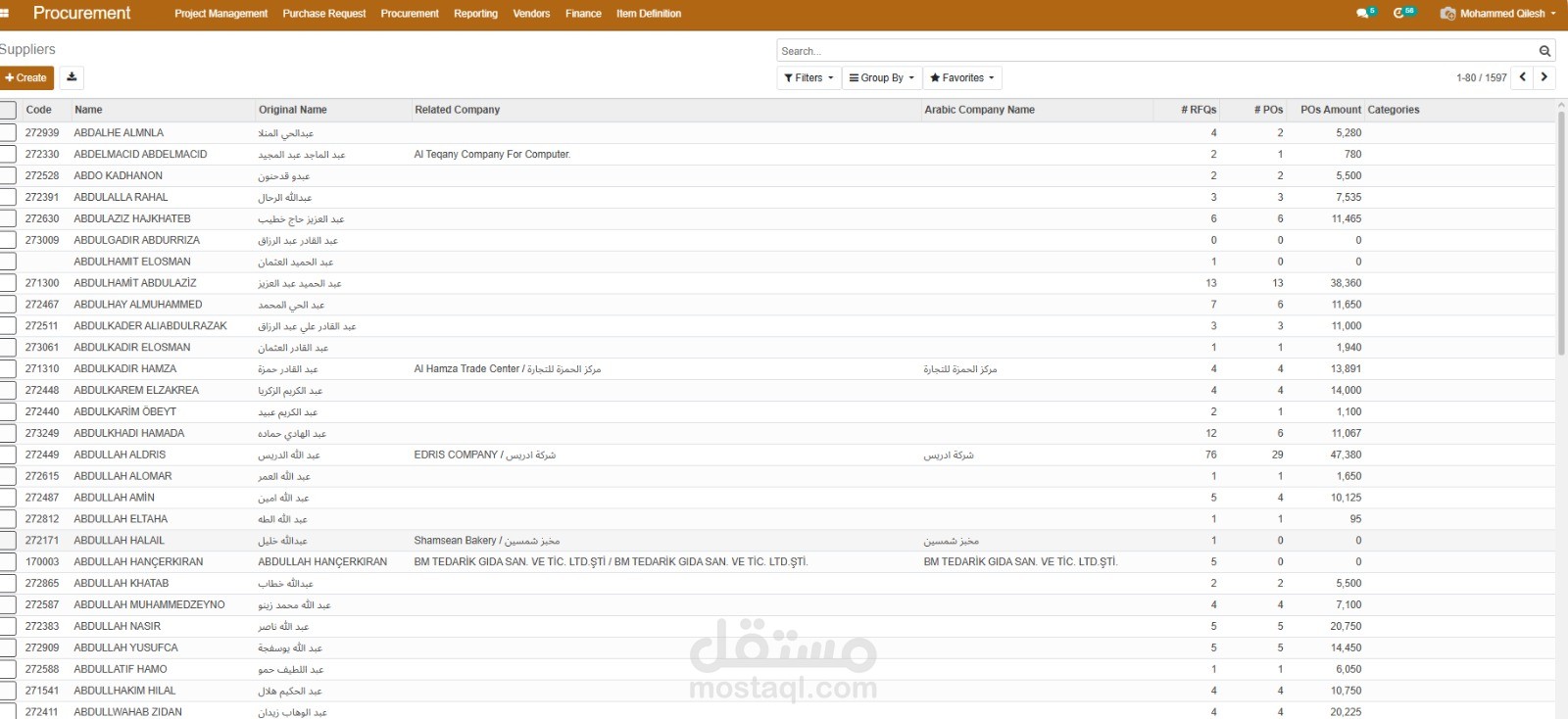Click Mohammed Qilesh user avatar
Viewport: 1568px width, 719px height.
point(1447,14)
